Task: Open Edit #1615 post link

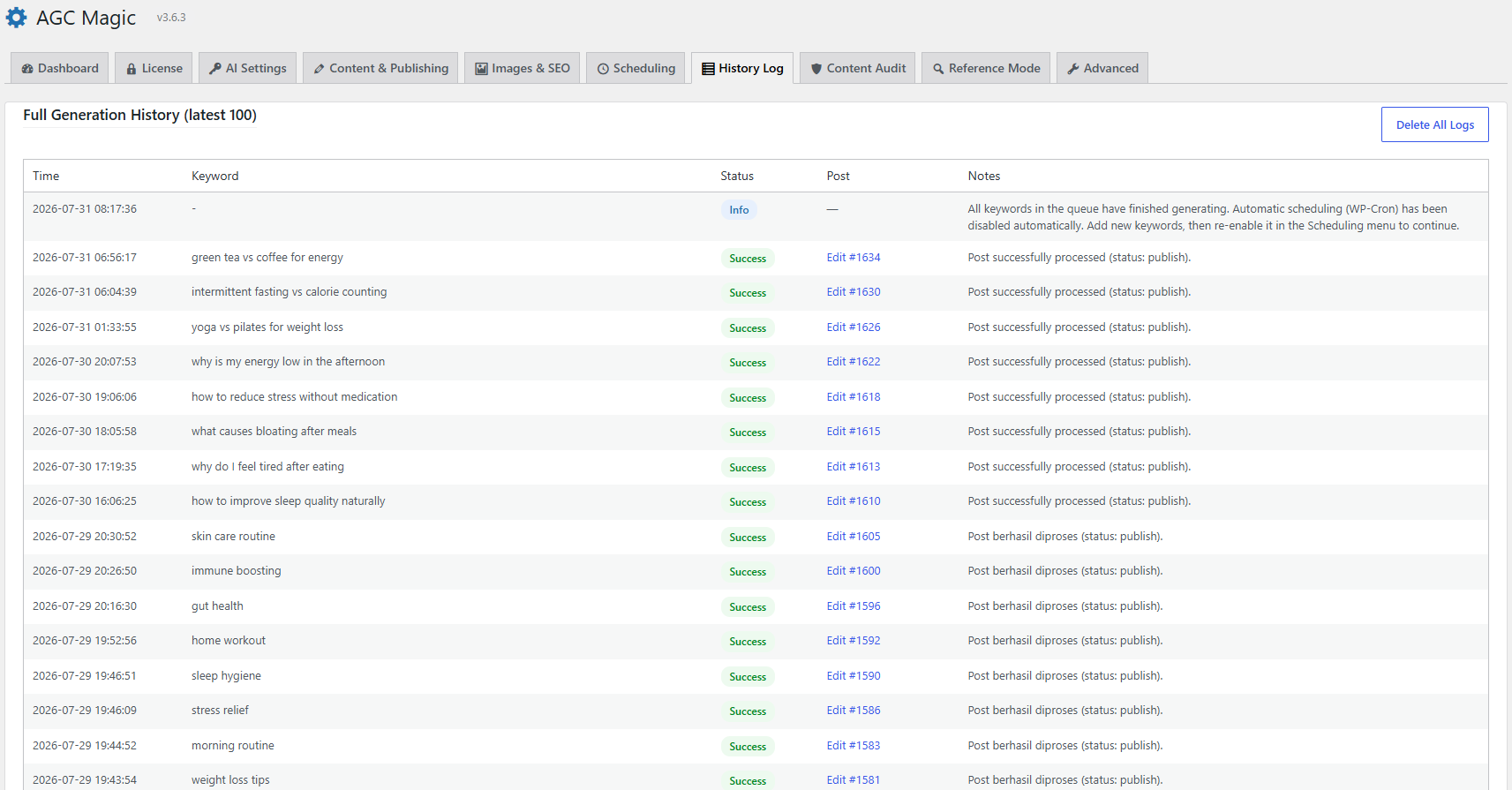Action: (x=853, y=432)
